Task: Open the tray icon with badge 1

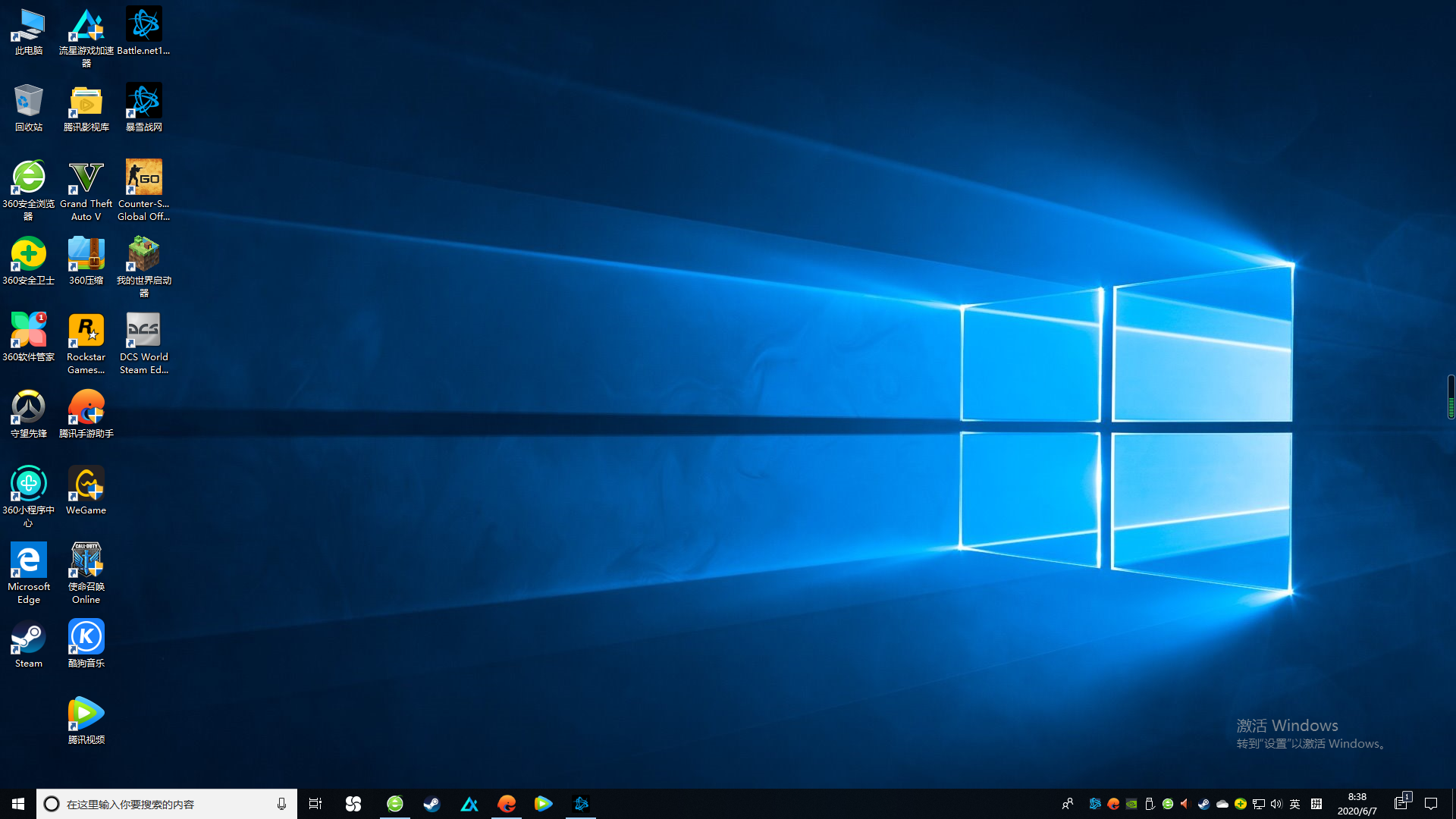Action: (x=1402, y=802)
